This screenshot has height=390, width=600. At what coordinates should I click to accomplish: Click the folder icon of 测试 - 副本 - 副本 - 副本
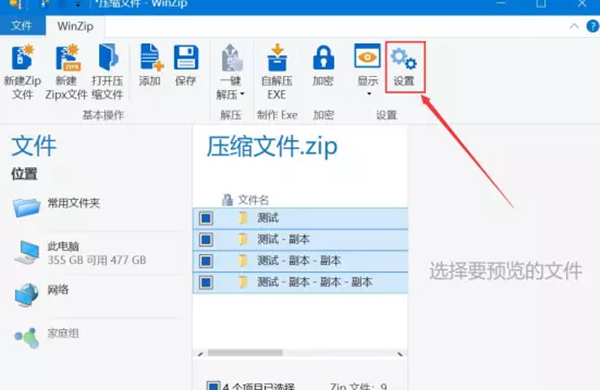[x=243, y=282]
